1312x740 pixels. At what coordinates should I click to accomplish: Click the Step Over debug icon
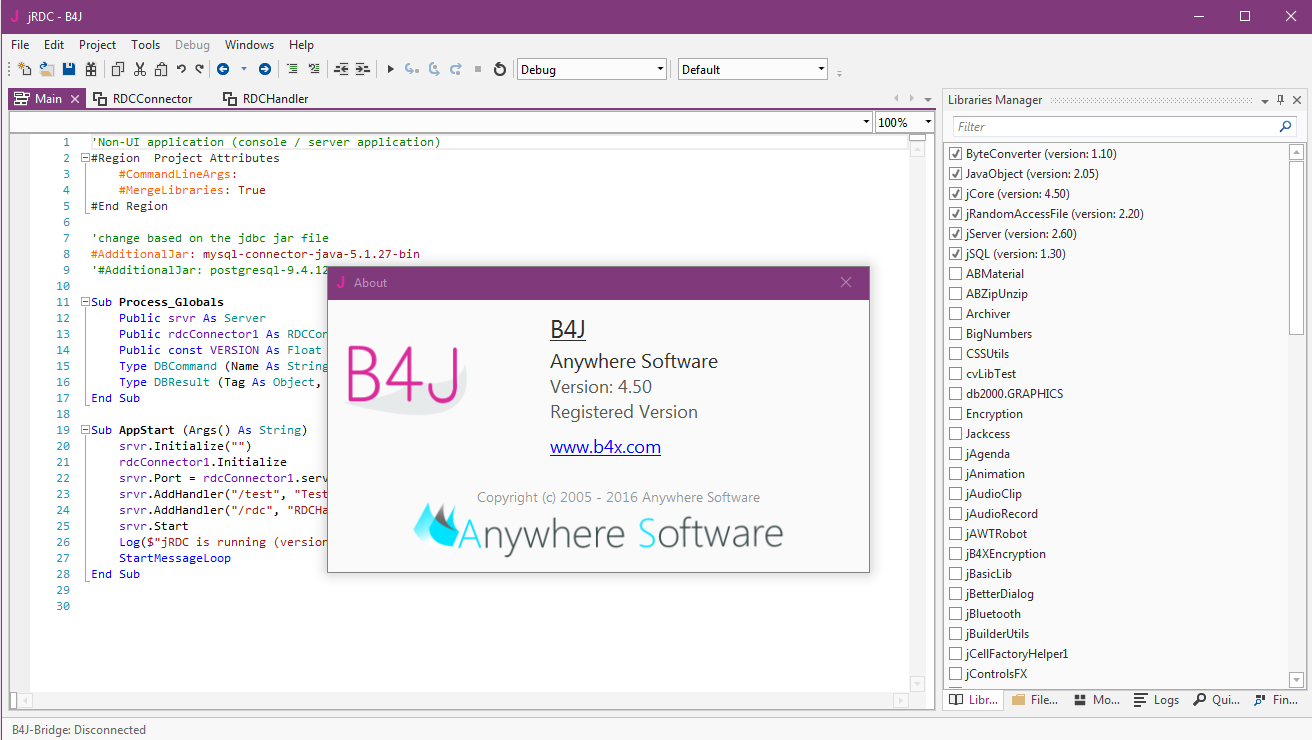click(434, 69)
